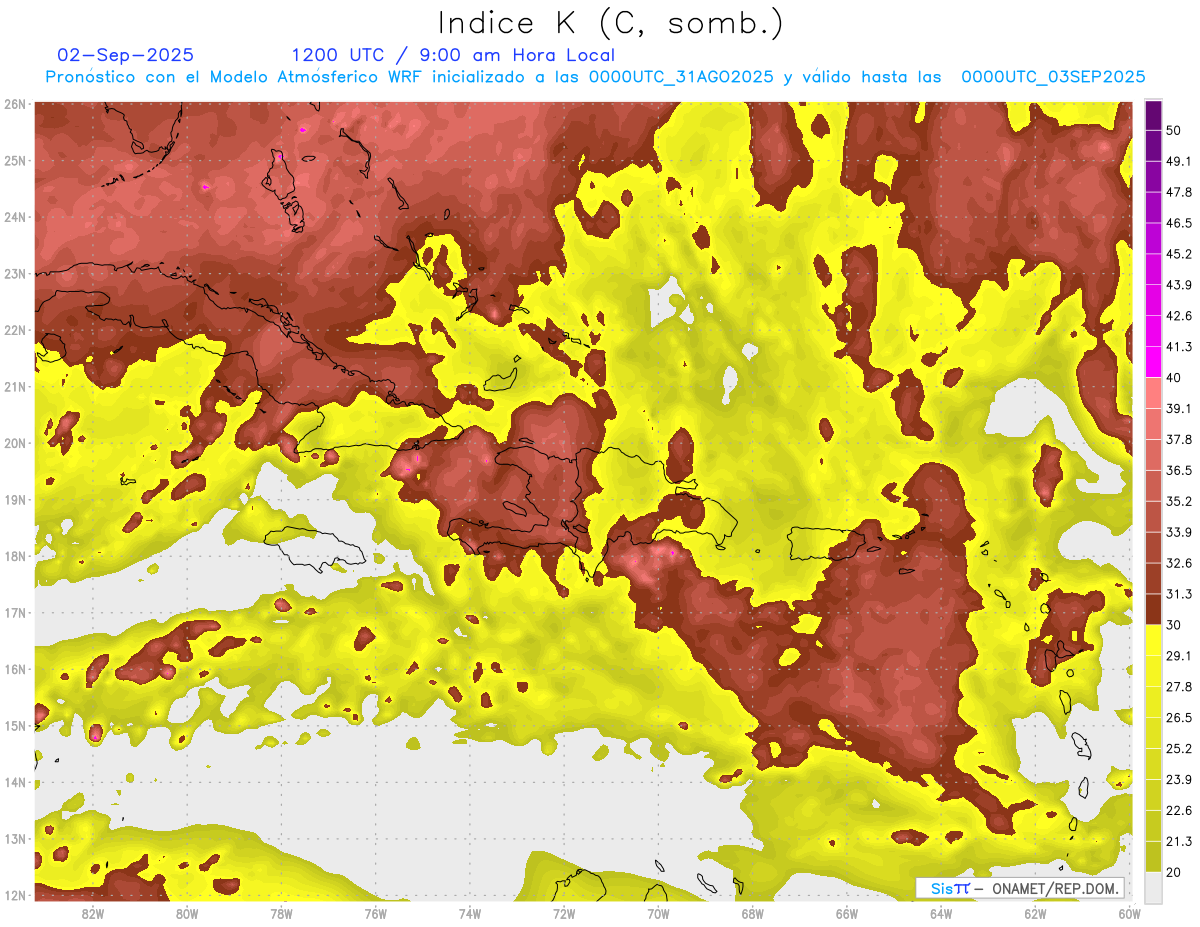Click latitude axis label '19N'
This screenshot has height=927, width=1200.
pyautogui.click(x=15, y=500)
